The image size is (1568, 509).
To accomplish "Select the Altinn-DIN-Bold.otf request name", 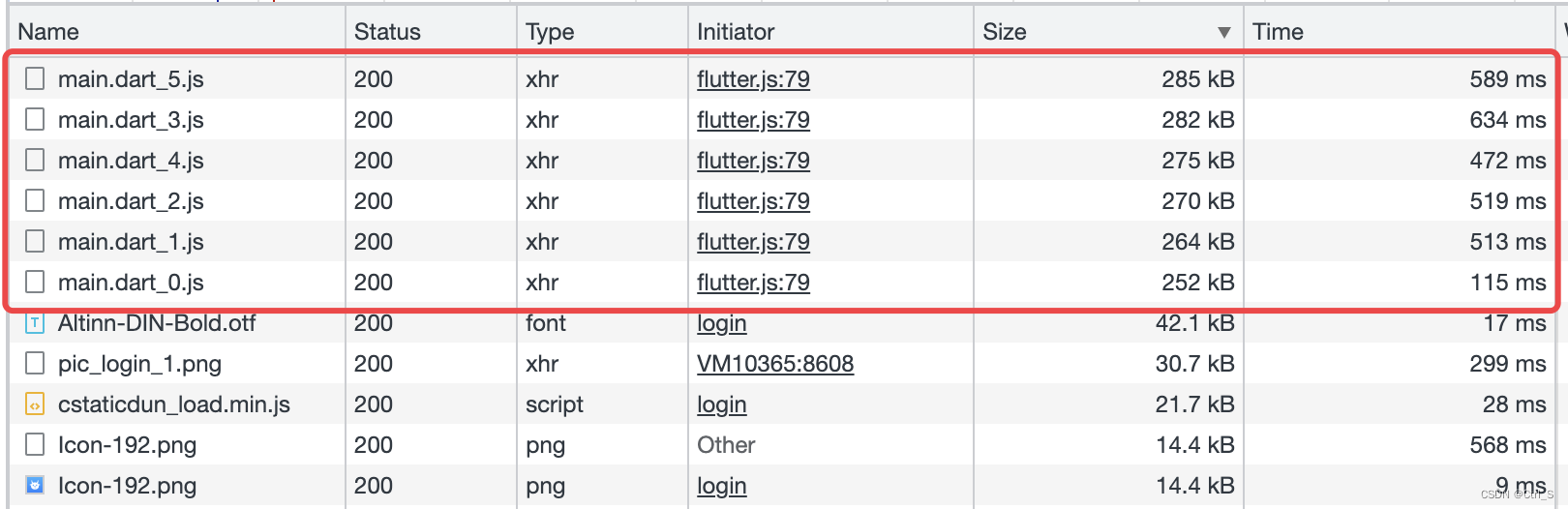I will click(157, 323).
